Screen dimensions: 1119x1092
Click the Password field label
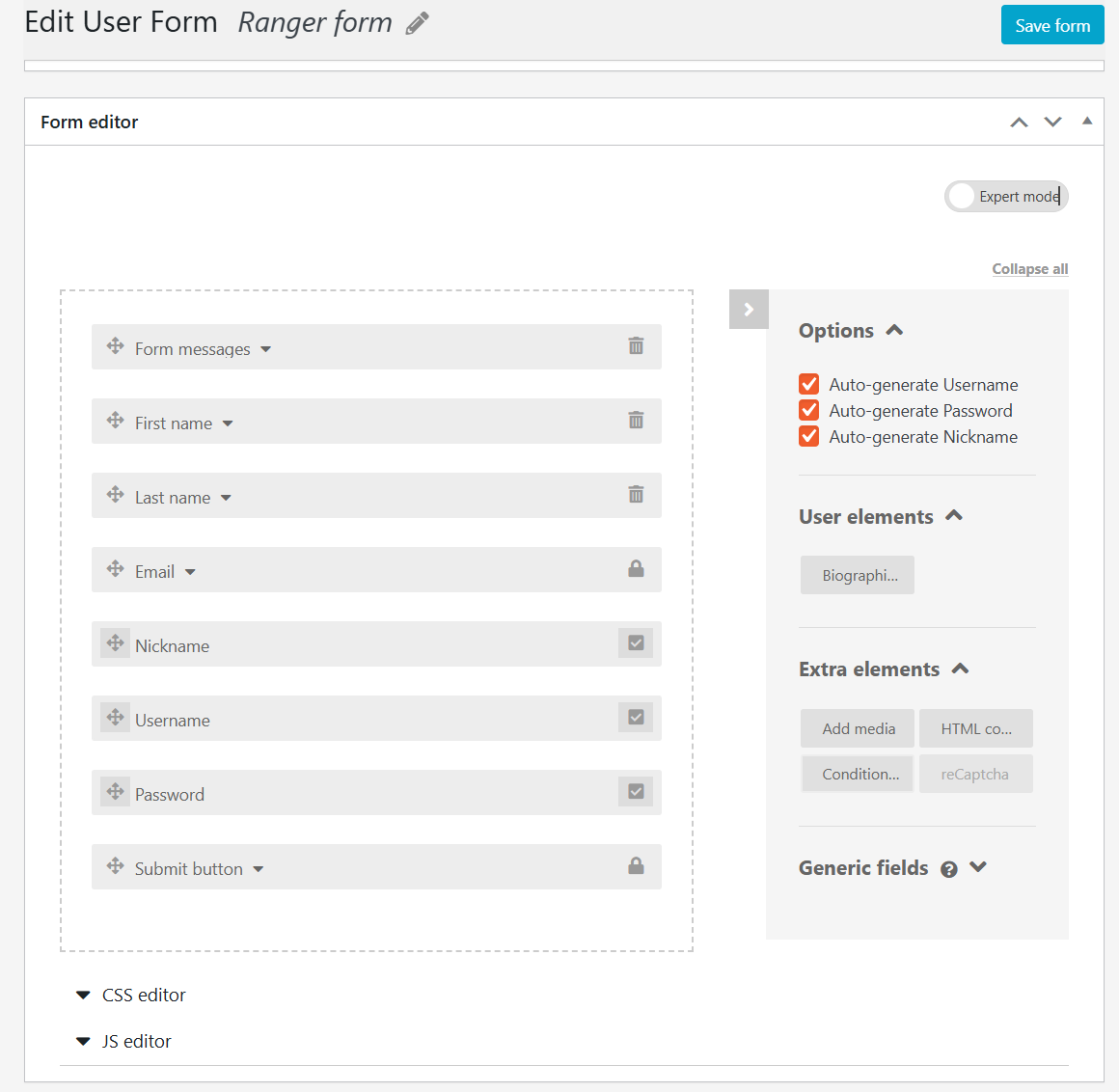point(169,794)
